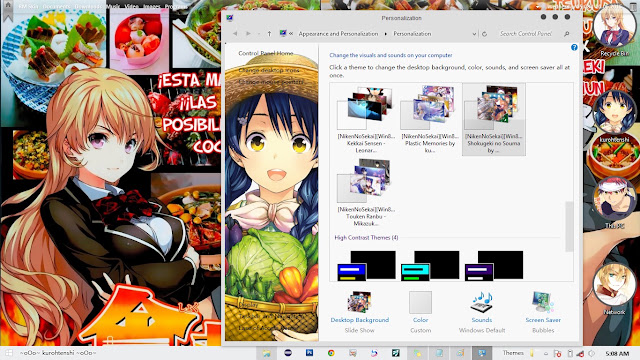Click the control panel icon in address bar
The height and width of the screenshot is (360, 640).
click(x=283, y=33)
